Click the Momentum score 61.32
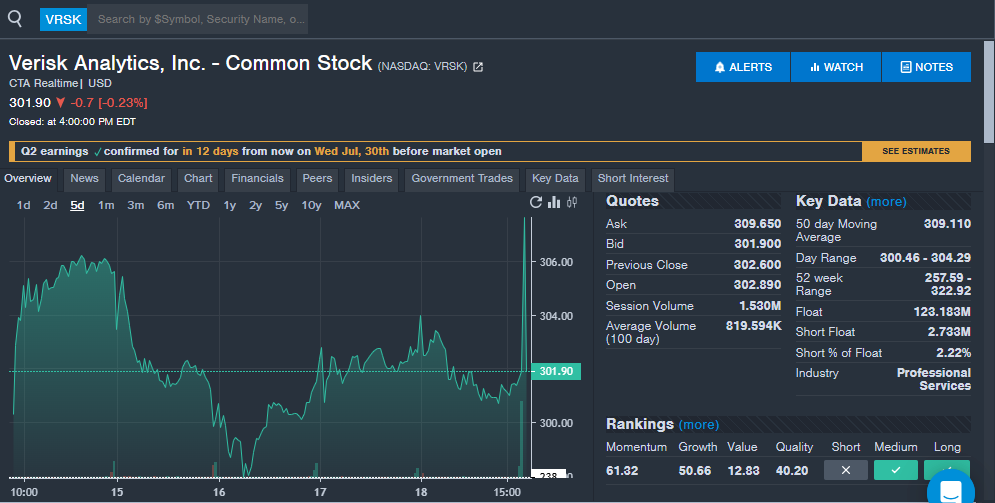The image size is (995, 503). tap(622, 471)
